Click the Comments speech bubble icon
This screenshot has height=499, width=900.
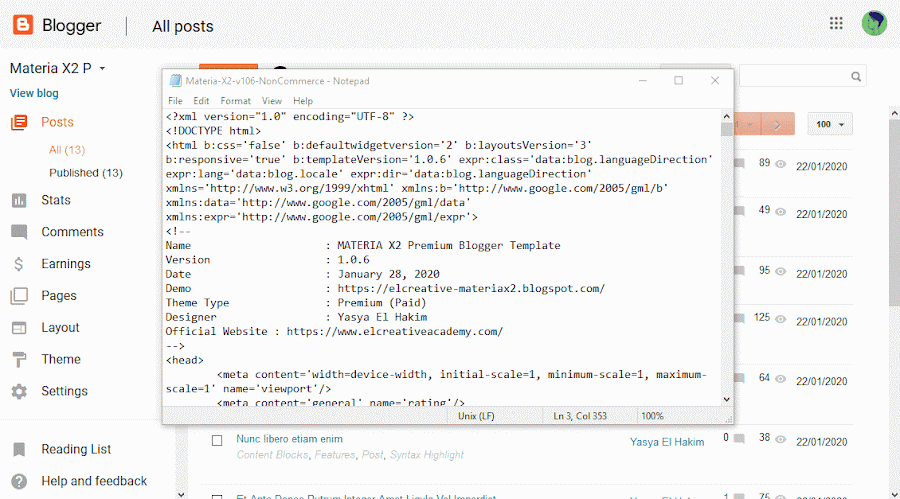click(x=19, y=232)
